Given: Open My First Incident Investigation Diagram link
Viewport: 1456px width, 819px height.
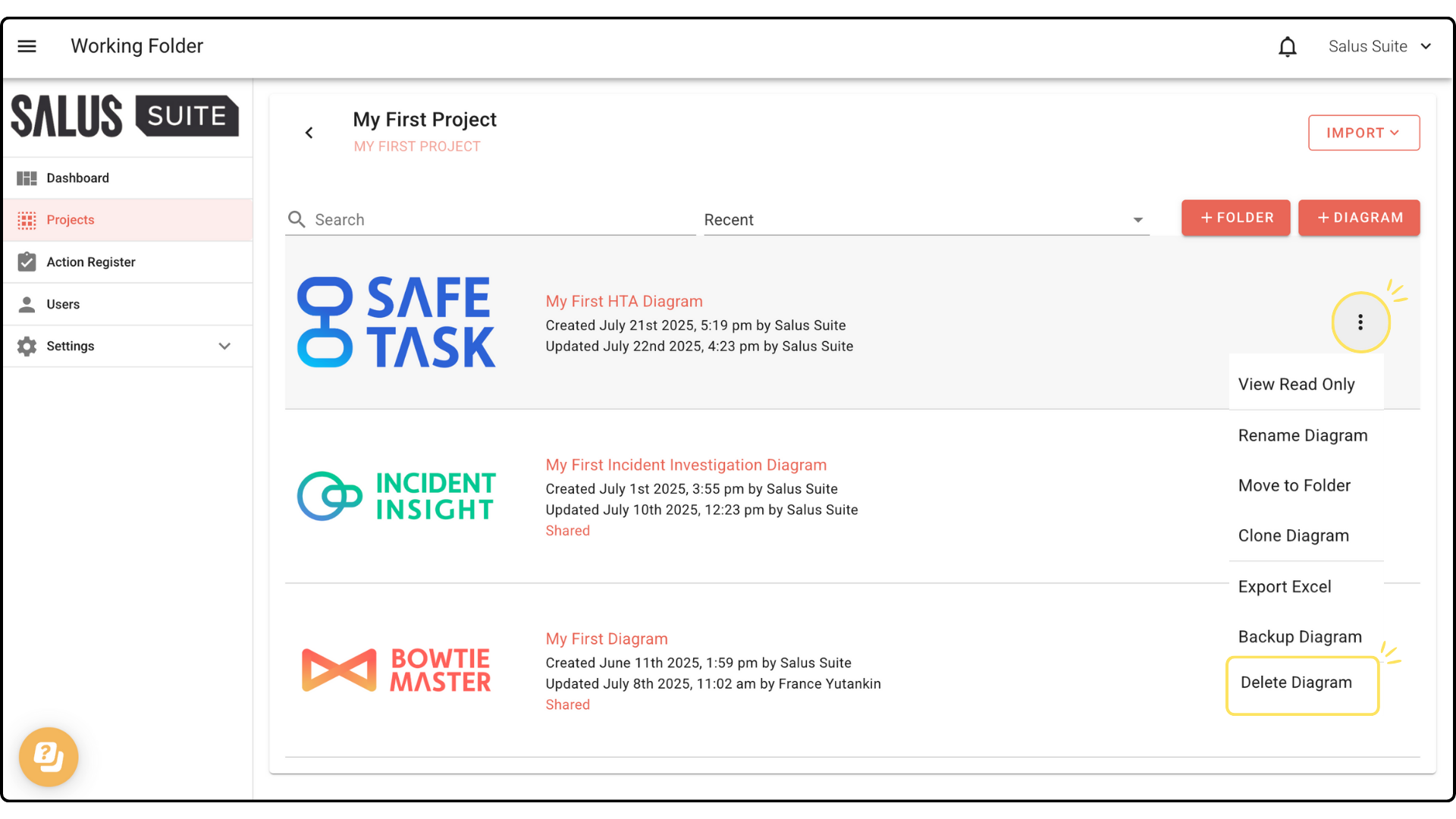Looking at the screenshot, I should coord(686,465).
